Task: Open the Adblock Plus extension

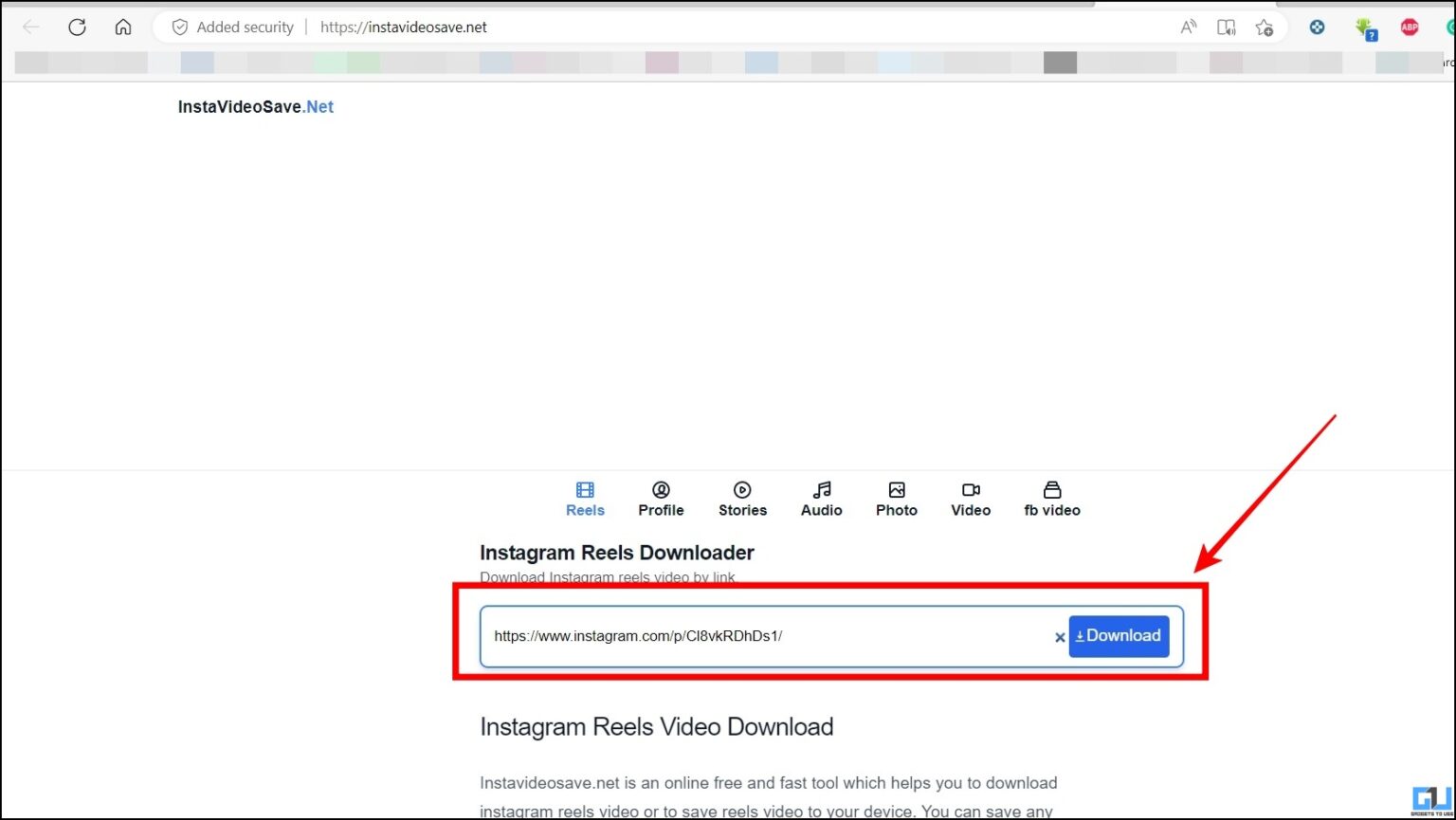Action: click(x=1409, y=27)
